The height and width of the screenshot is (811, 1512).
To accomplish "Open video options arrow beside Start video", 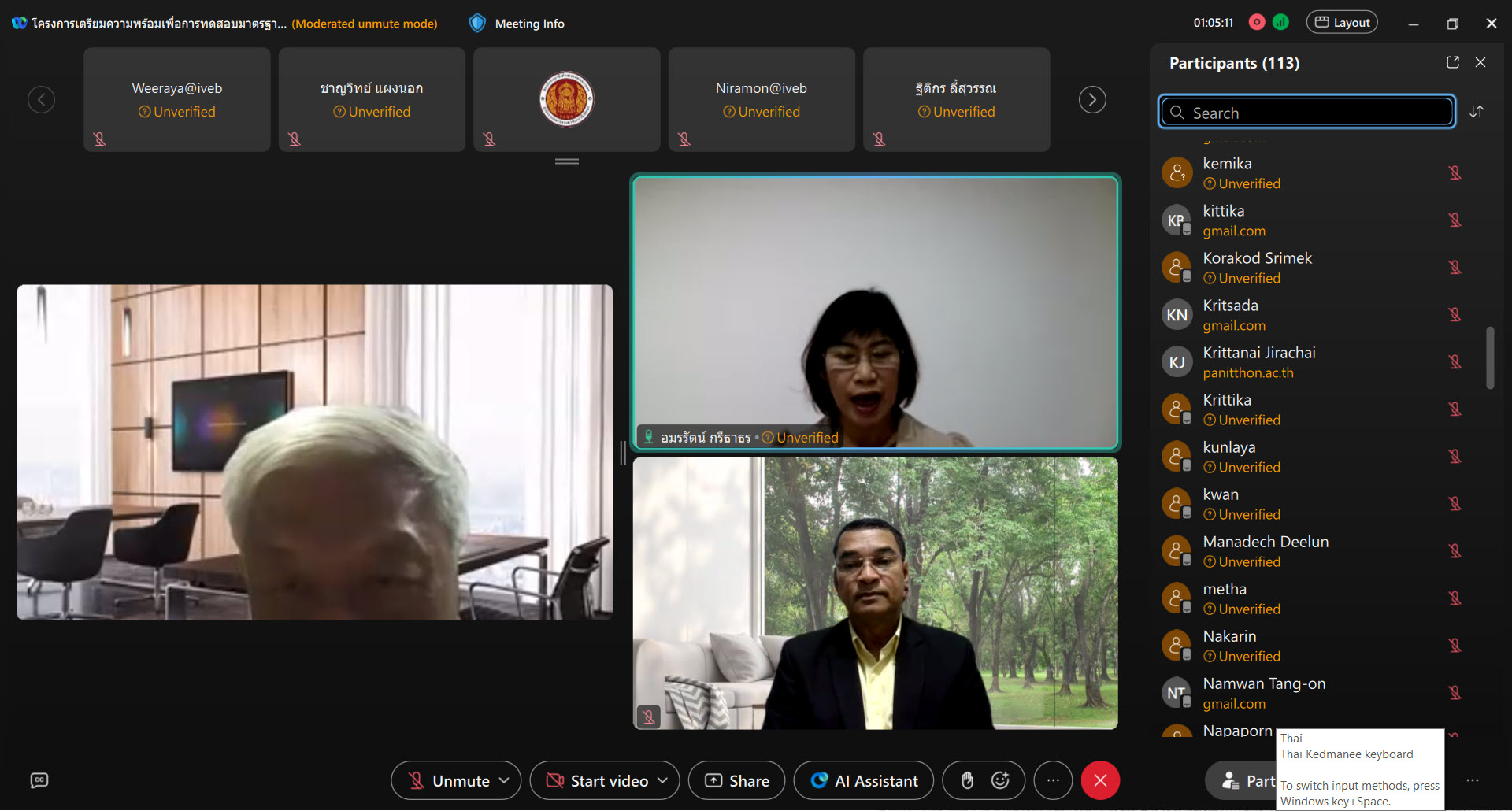I will [662, 780].
